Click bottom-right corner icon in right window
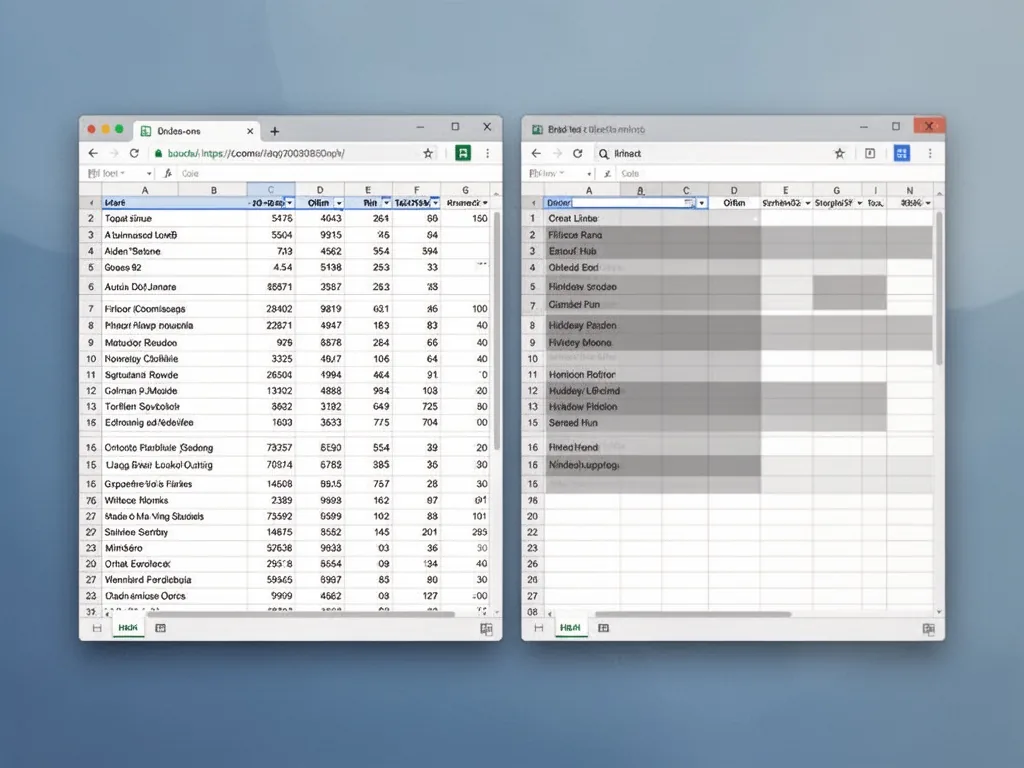 [x=929, y=628]
